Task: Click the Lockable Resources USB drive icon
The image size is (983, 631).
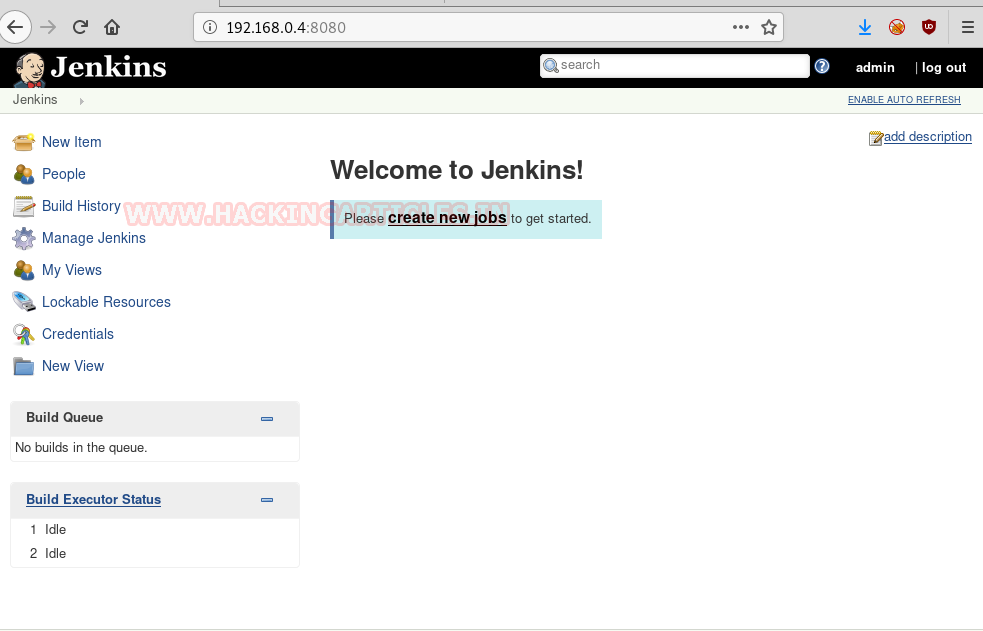Action: point(24,302)
